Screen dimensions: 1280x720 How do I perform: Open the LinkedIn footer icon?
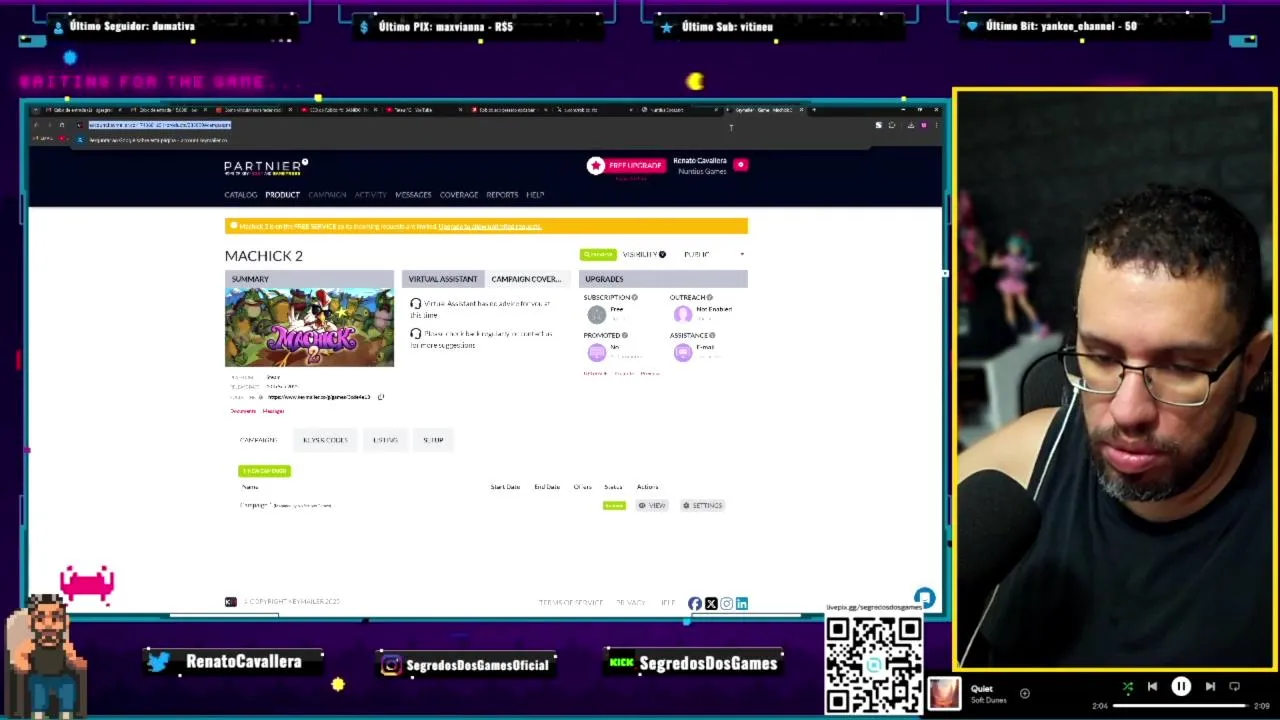[x=742, y=603]
